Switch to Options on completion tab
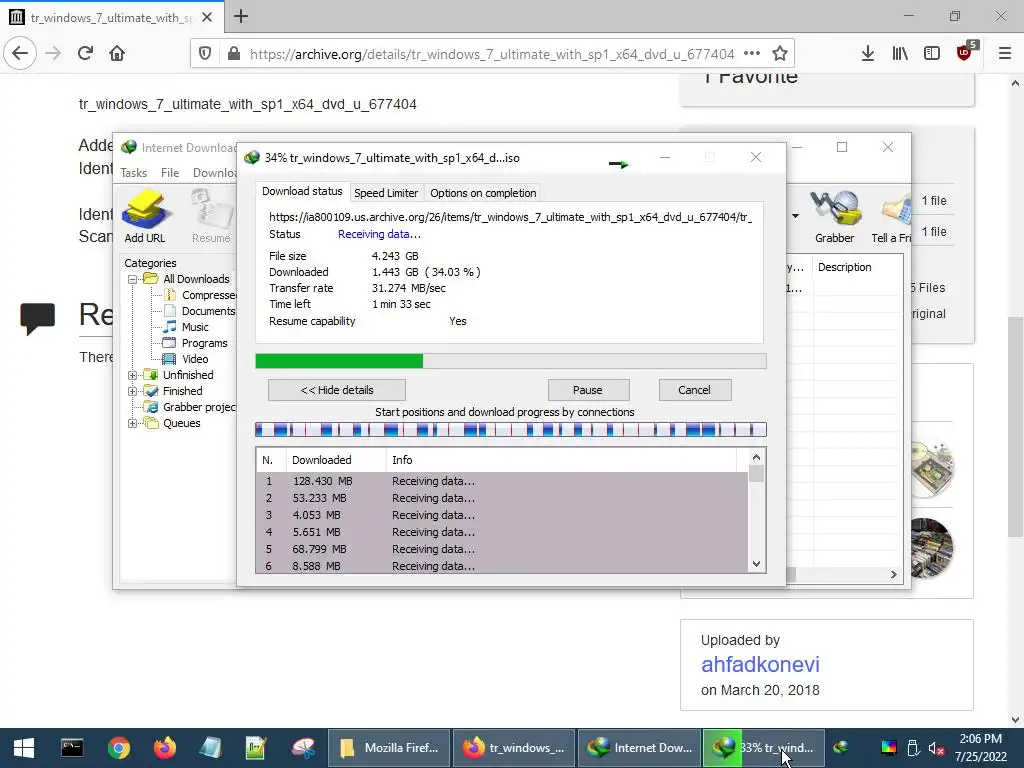1024x768 pixels. [483, 193]
